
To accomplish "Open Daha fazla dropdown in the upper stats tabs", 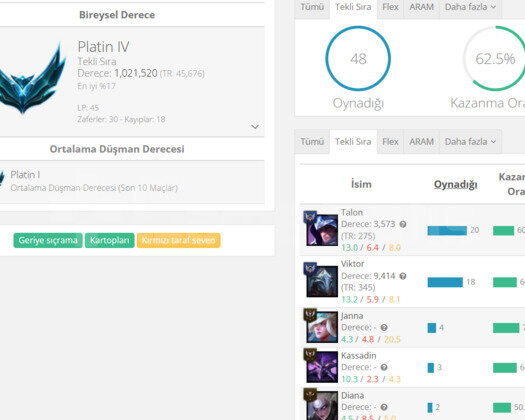I will click(x=470, y=7).
